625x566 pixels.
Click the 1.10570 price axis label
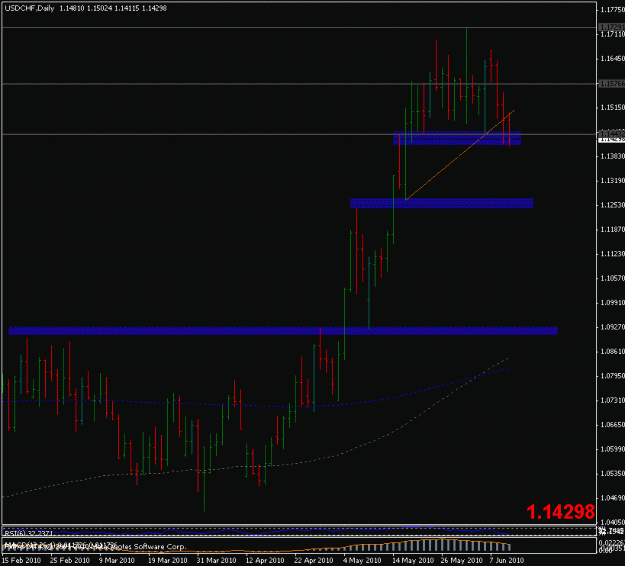612,278
